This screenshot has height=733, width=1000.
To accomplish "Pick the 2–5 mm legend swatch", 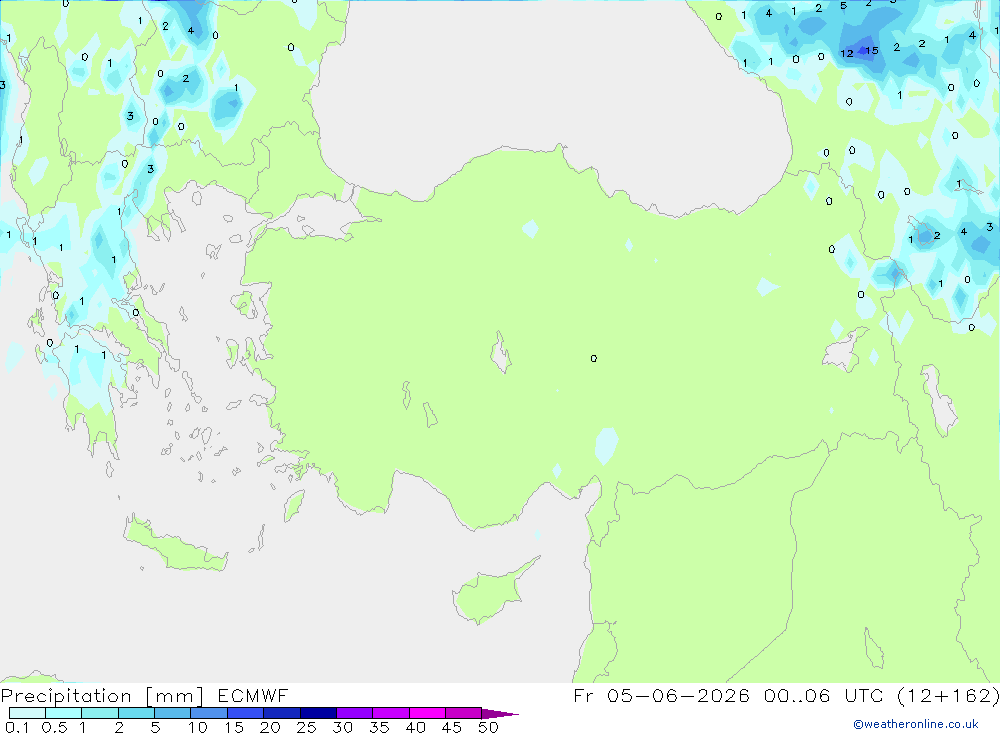I will pos(136,713).
